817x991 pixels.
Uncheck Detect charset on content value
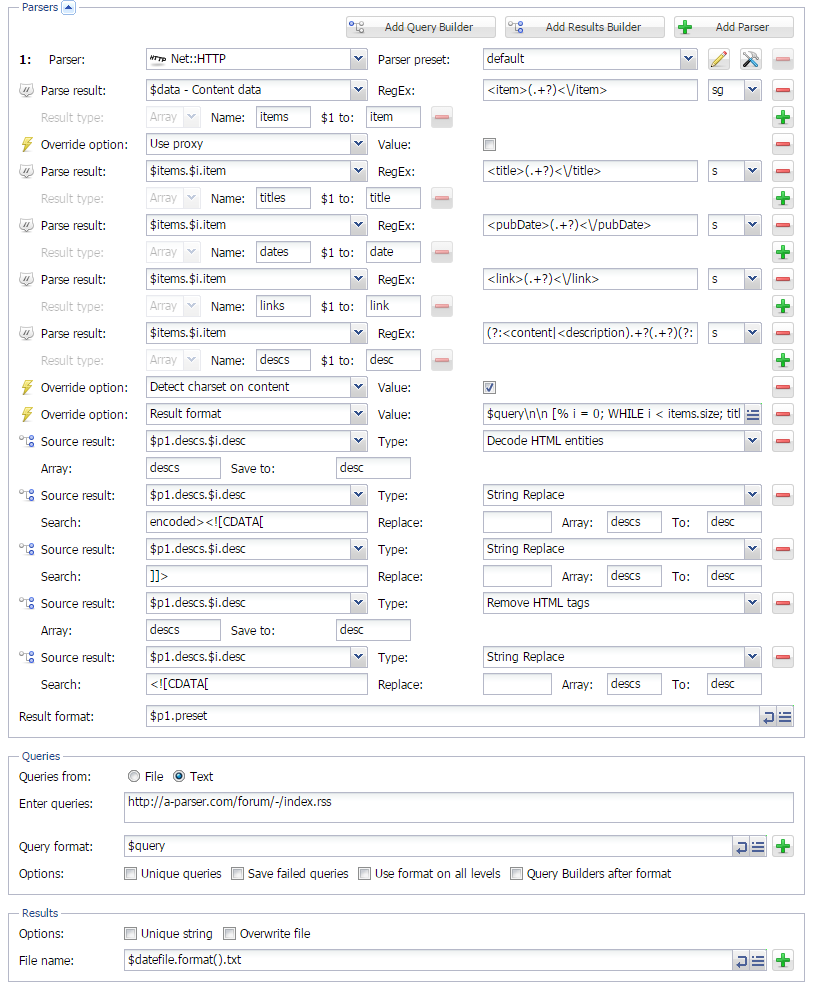pos(489,388)
